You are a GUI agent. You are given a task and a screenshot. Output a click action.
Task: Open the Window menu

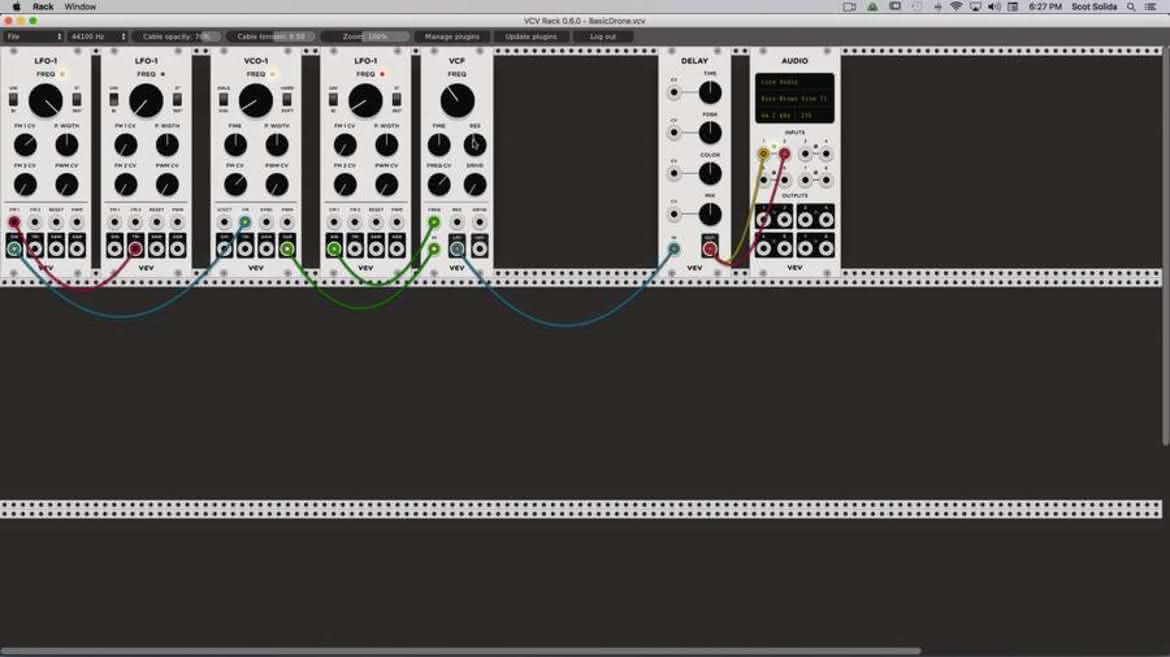[80, 7]
